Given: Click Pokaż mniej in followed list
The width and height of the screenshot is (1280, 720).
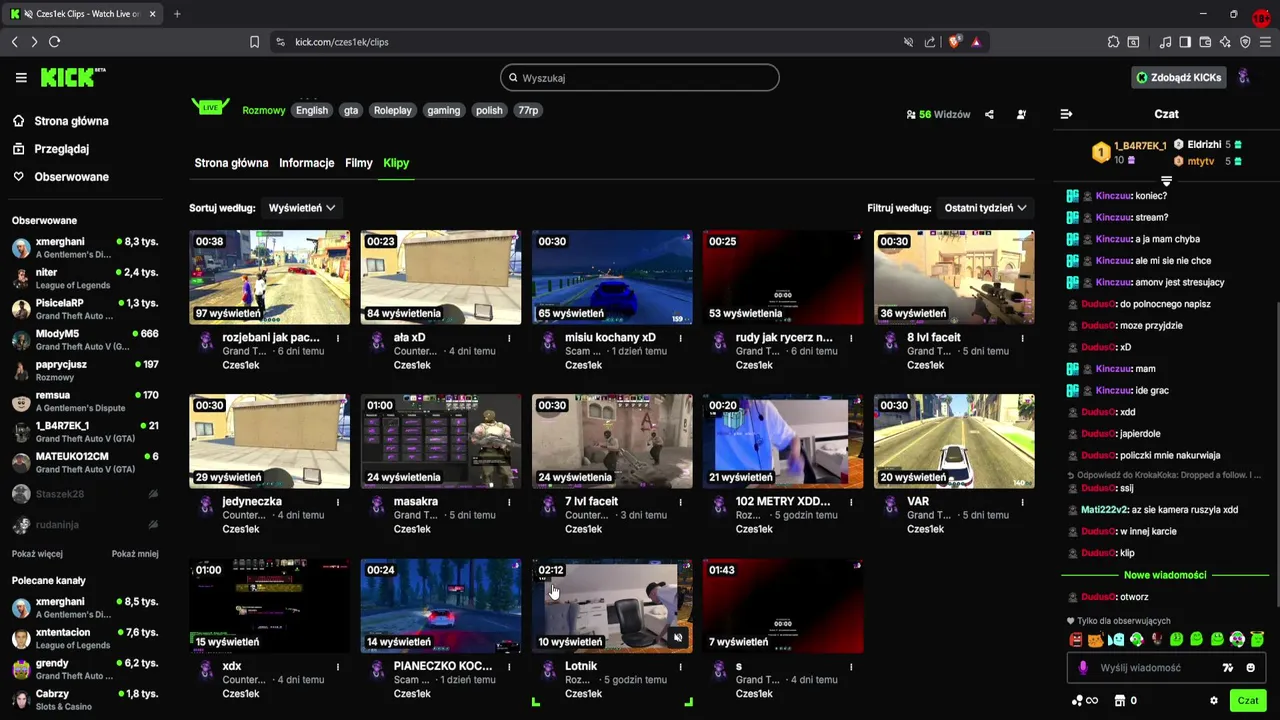Looking at the screenshot, I should tap(135, 554).
